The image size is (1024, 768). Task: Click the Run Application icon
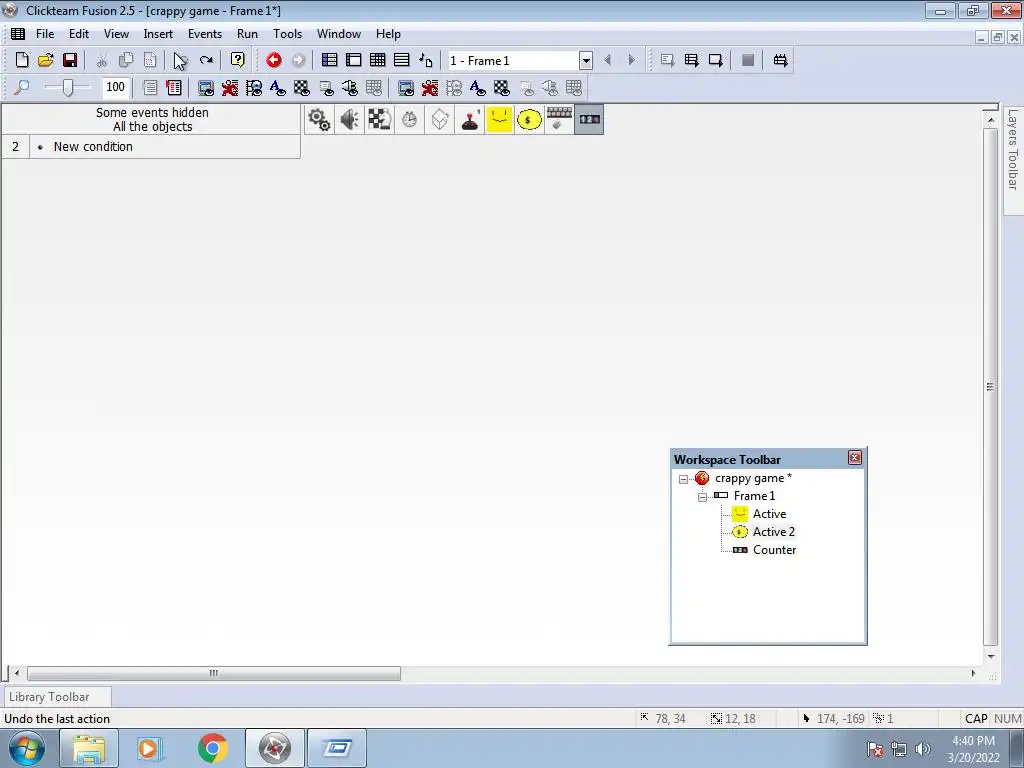pos(691,61)
